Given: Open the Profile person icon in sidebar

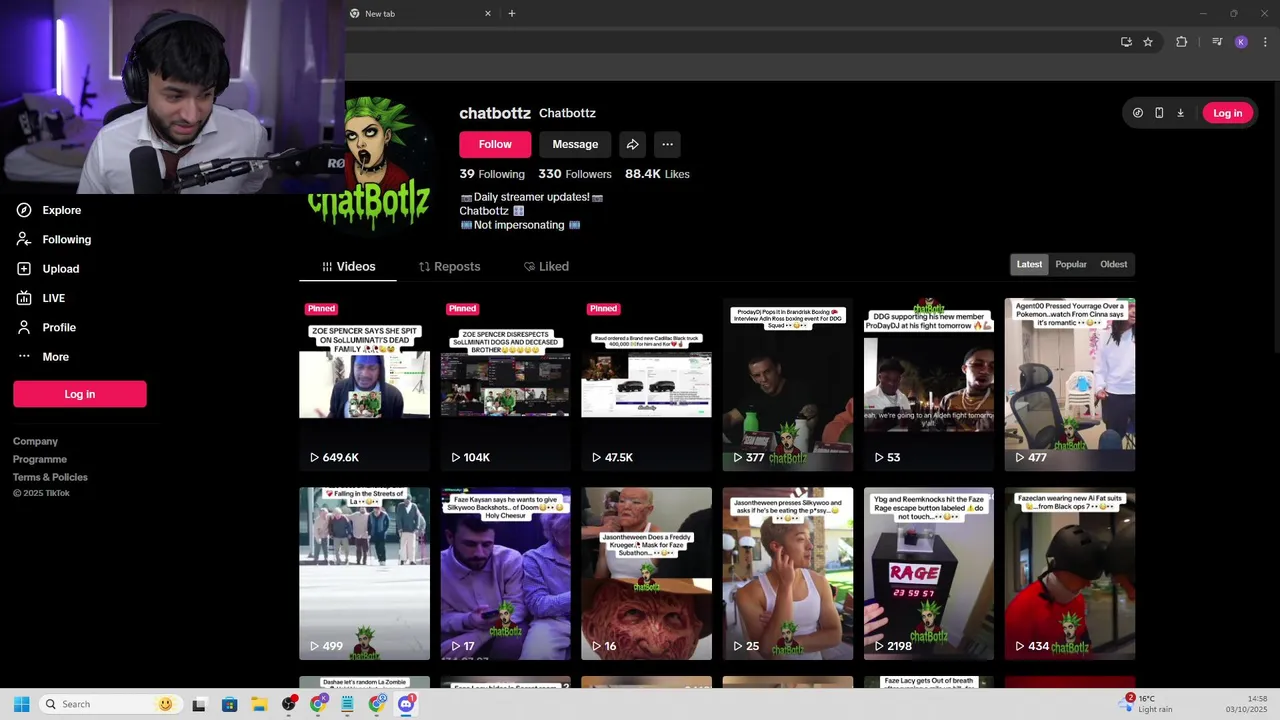Looking at the screenshot, I should pyautogui.click(x=24, y=327).
